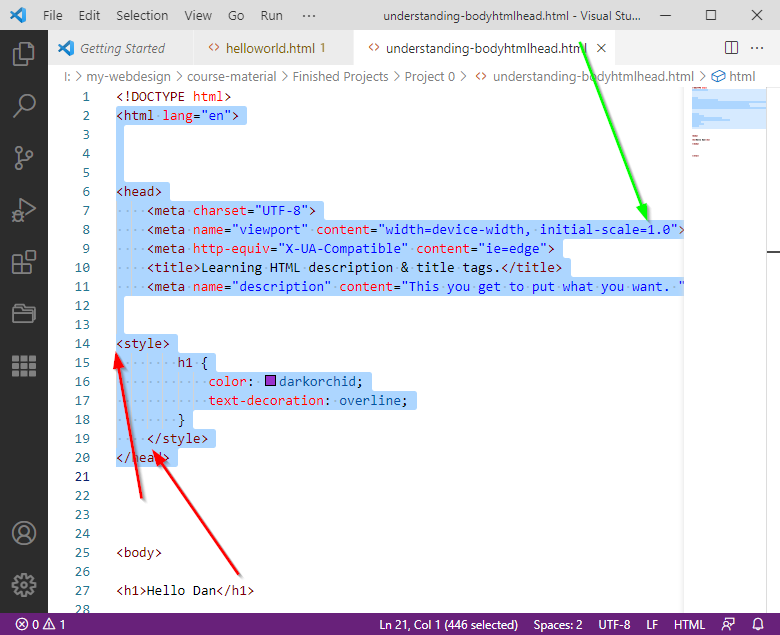
Task: Open the Go menu
Action: point(236,15)
